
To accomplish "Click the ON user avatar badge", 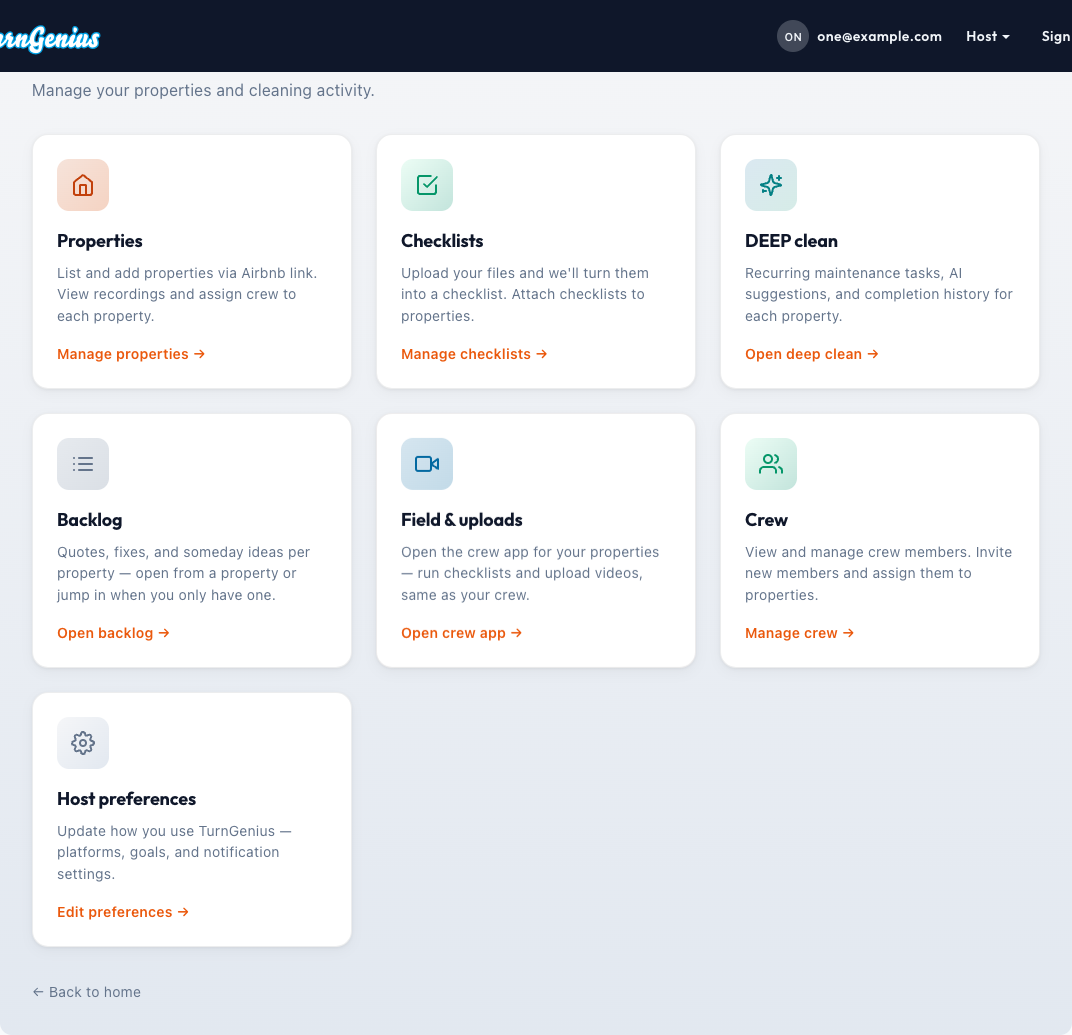I will 792,36.
